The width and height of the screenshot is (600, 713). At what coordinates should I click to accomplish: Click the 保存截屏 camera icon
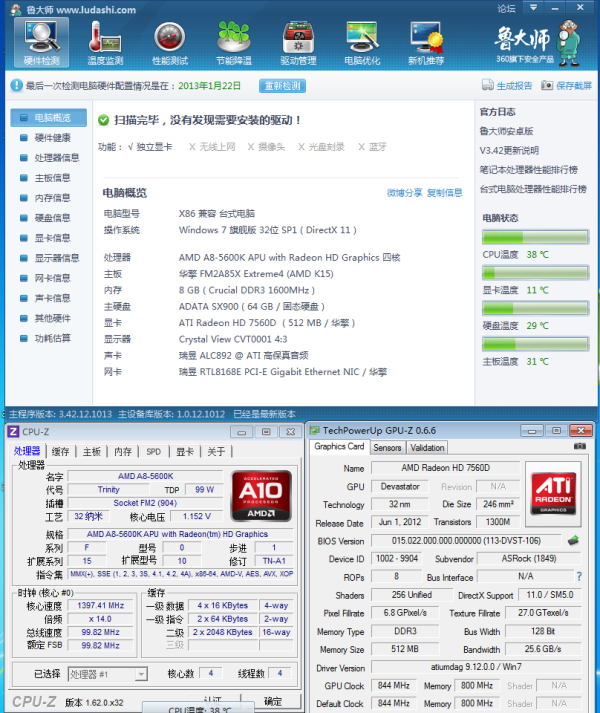[547, 85]
